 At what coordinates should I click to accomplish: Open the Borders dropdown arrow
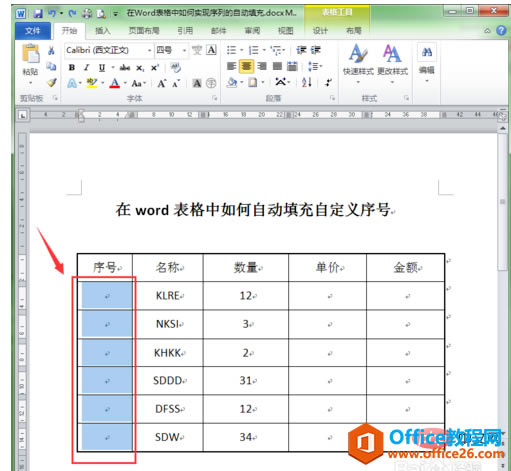tap(263, 82)
